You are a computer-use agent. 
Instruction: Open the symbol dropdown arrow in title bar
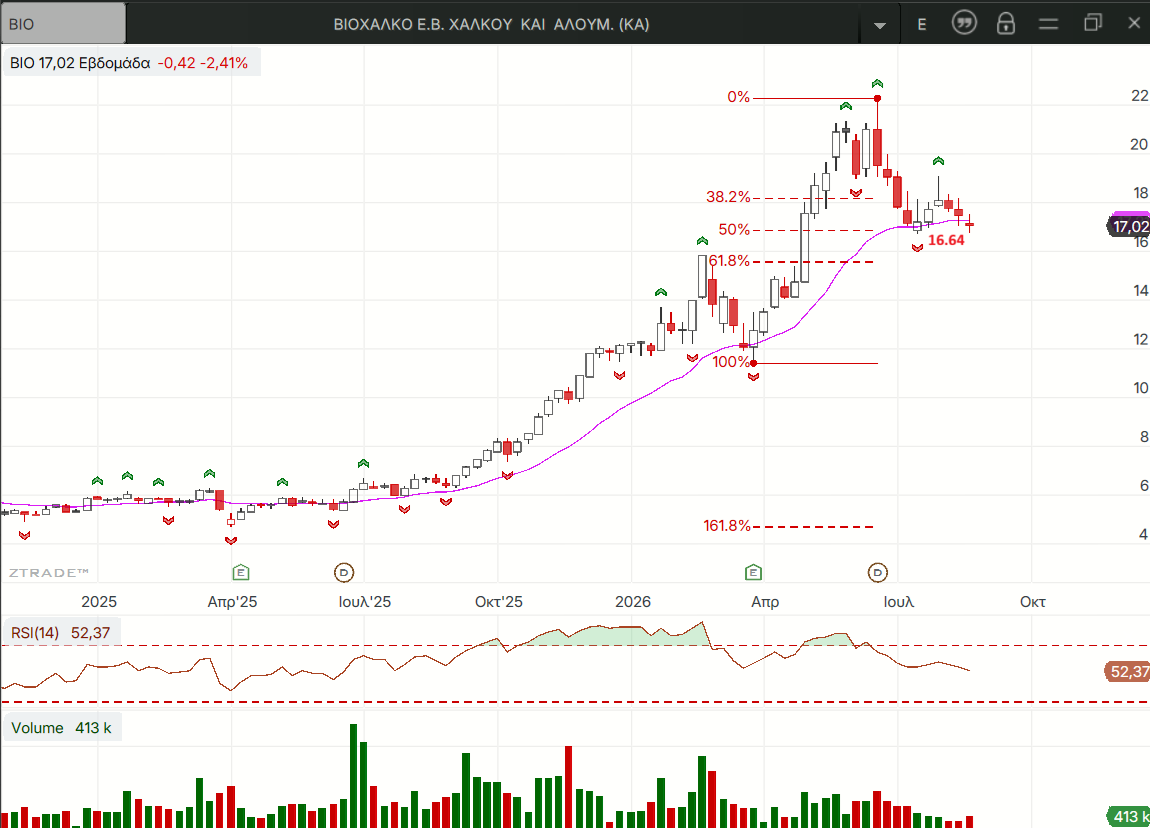pyautogui.click(x=879, y=25)
